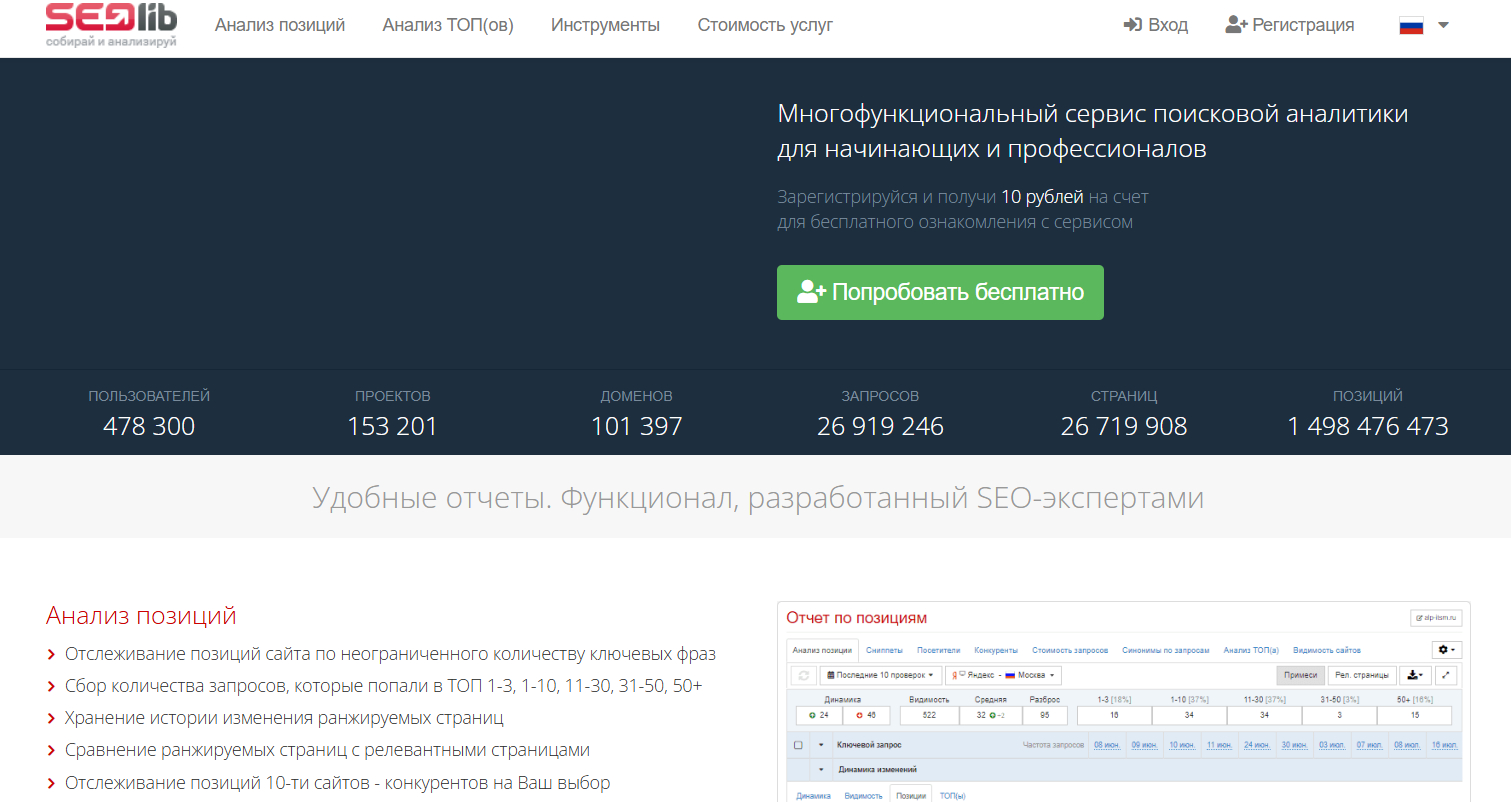Open the Инструменты menu item
Viewport: 1511px width, 802px height.
pyautogui.click(x=605, y=25)
